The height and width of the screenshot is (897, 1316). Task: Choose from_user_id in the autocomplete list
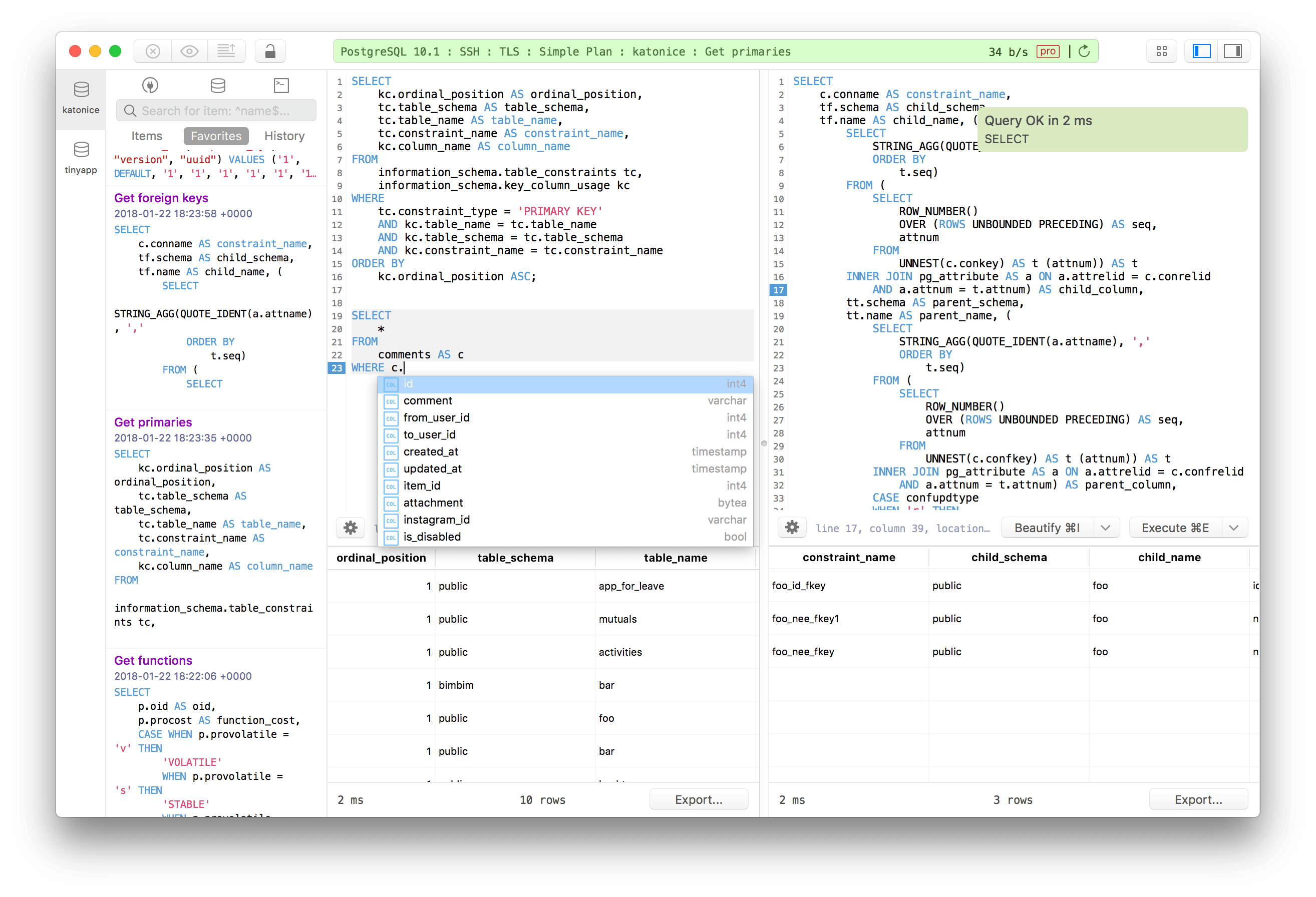pyautogui.click(x=436, y=417)
